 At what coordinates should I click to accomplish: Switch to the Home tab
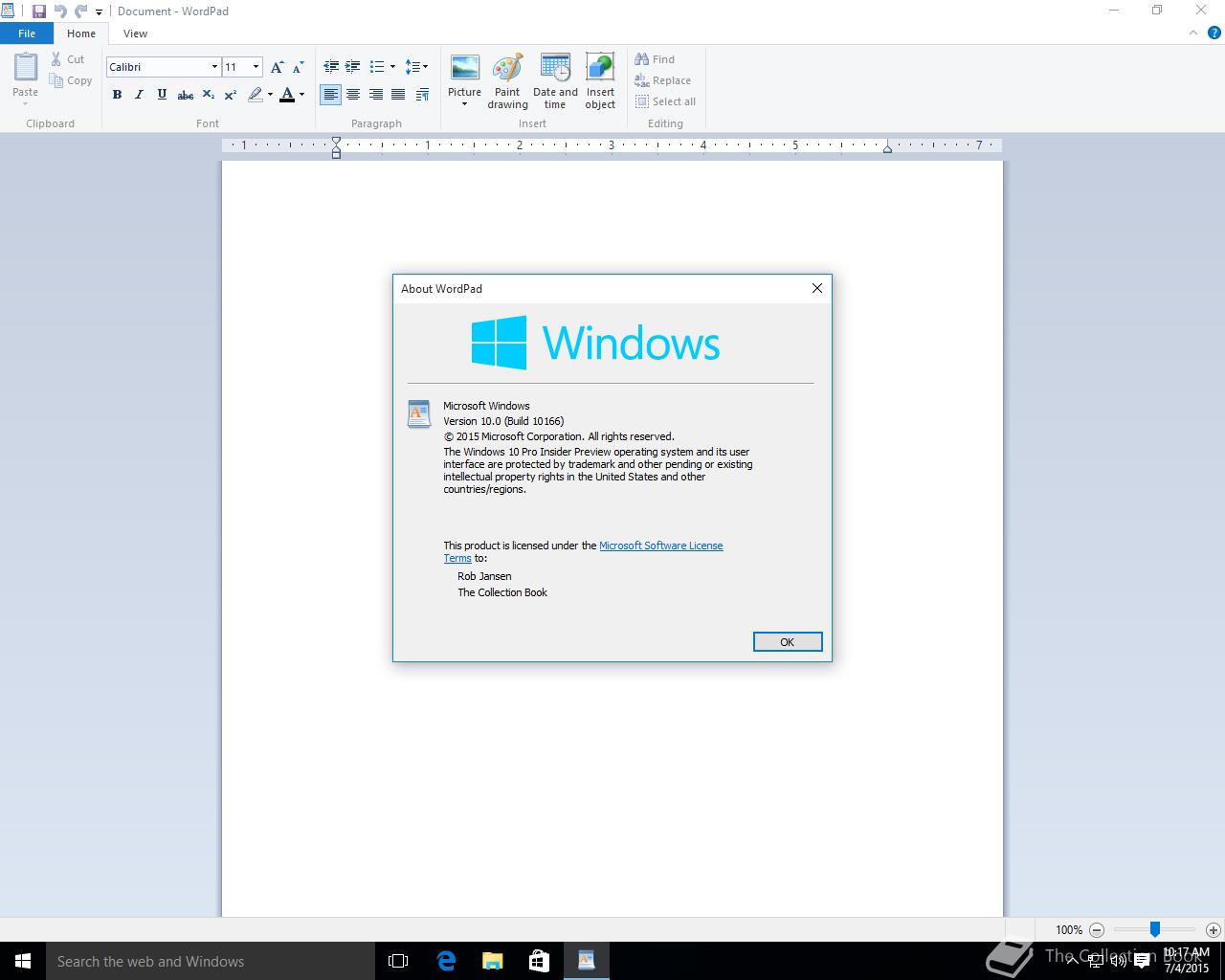pyautogui.click(x=81, y=33)
